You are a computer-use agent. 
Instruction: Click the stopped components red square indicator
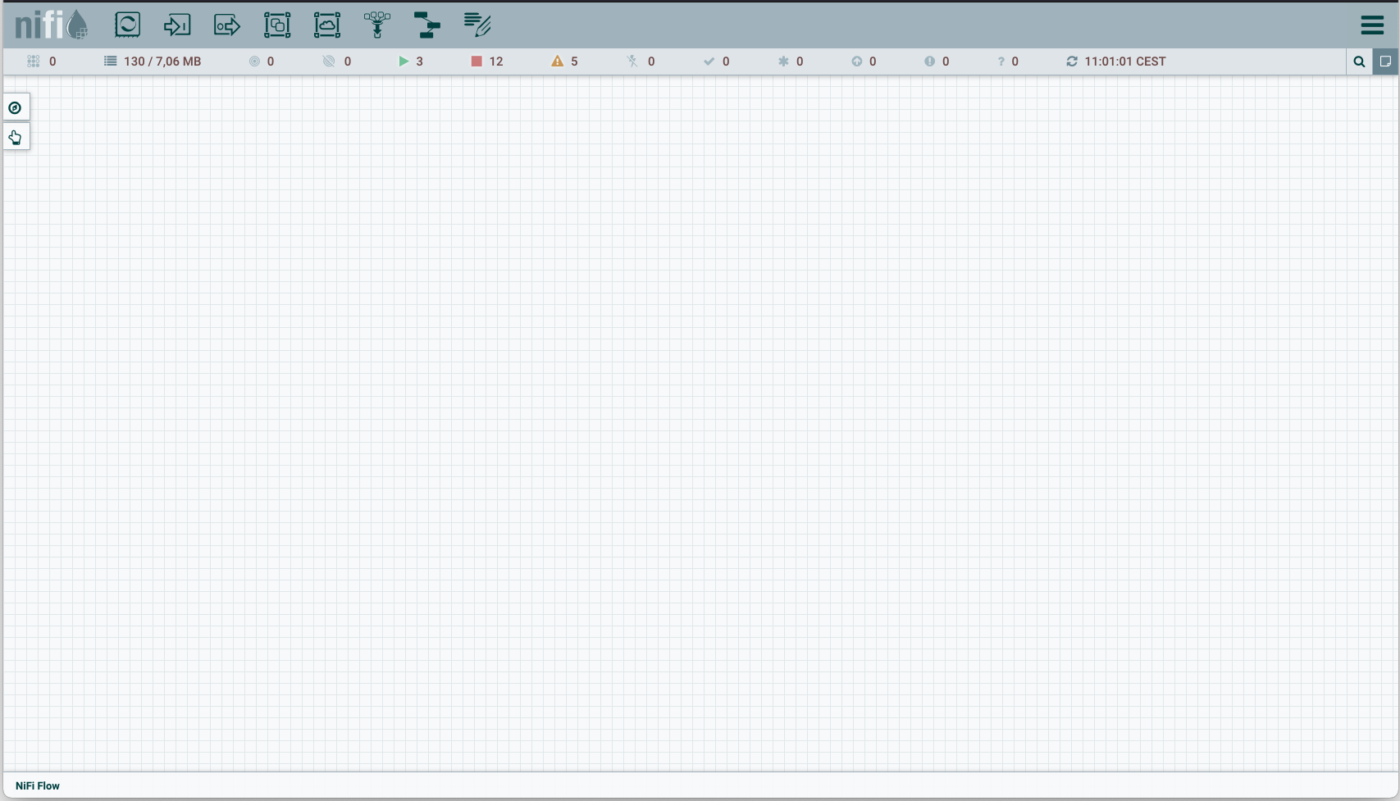click(x=477, y=62)
